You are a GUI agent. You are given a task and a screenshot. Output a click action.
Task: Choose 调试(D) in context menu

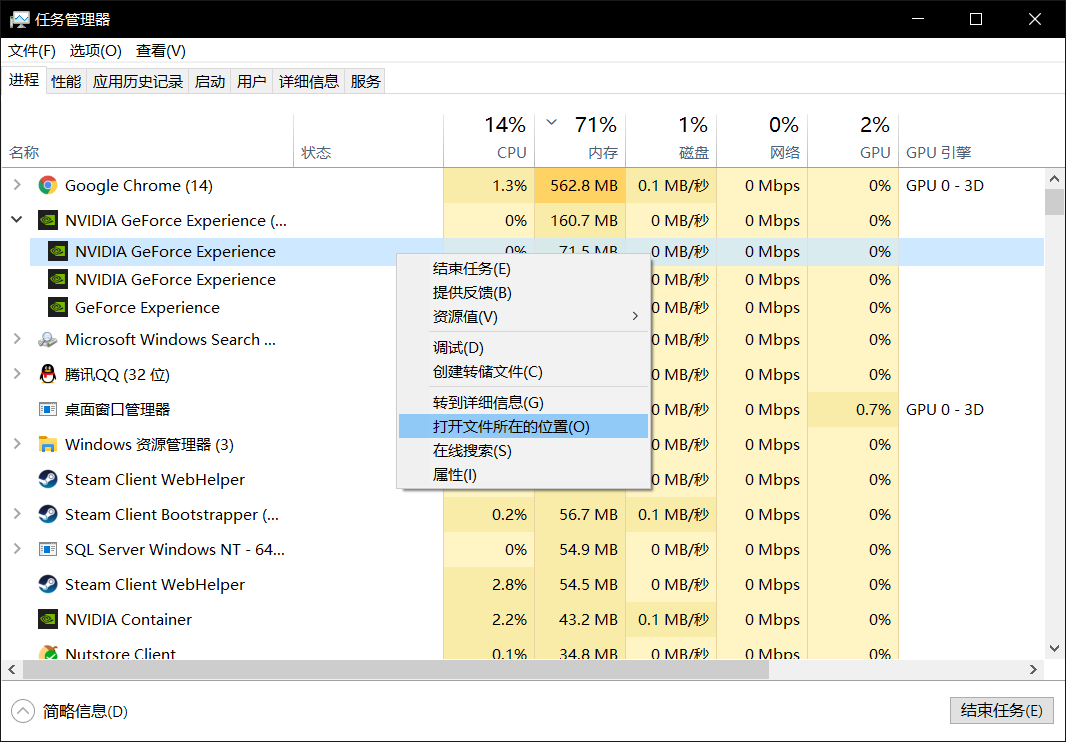tap(523, 348)
